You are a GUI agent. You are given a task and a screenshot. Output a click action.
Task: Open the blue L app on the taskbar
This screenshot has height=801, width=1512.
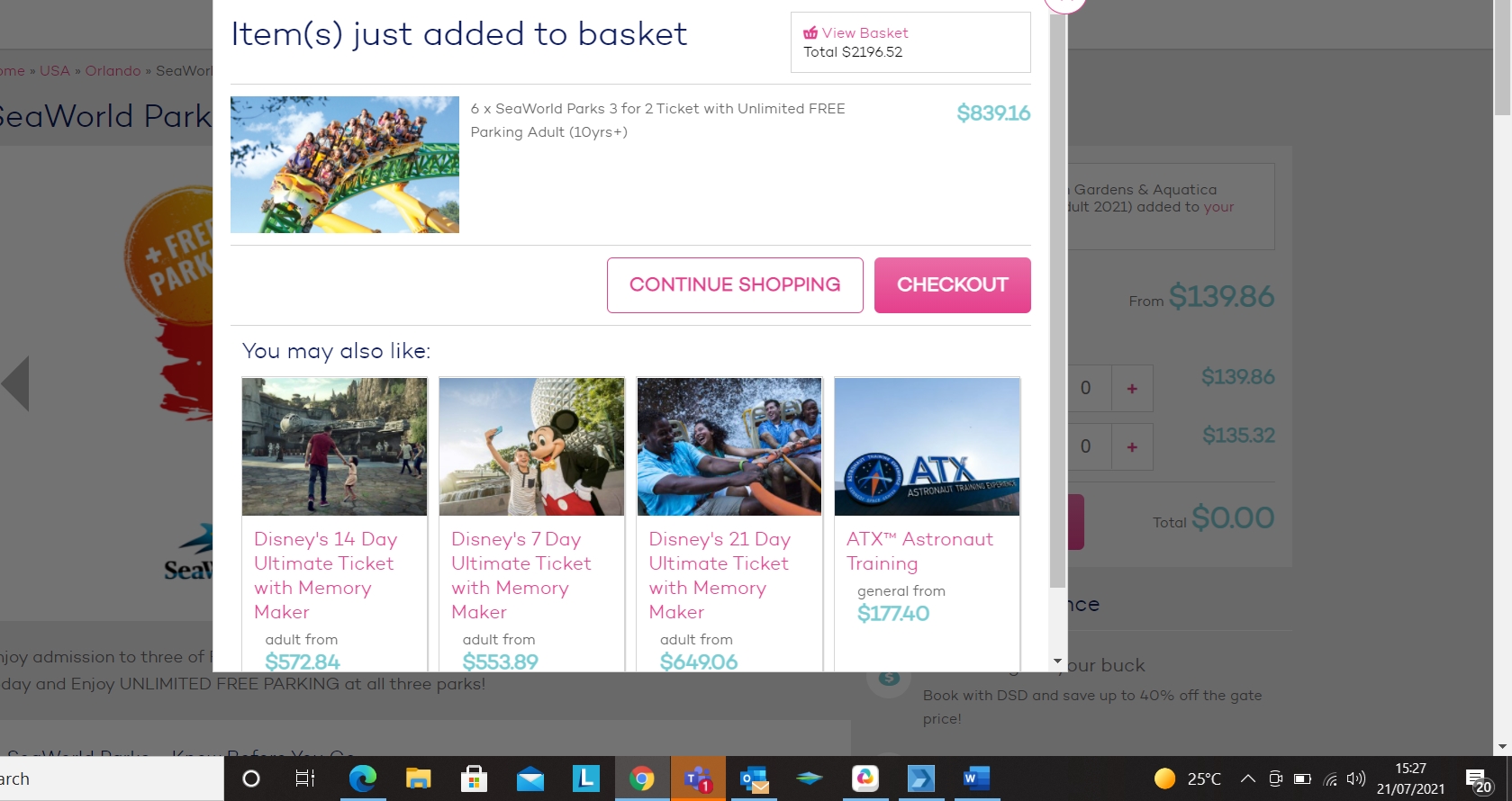click(x=586, y=778)
